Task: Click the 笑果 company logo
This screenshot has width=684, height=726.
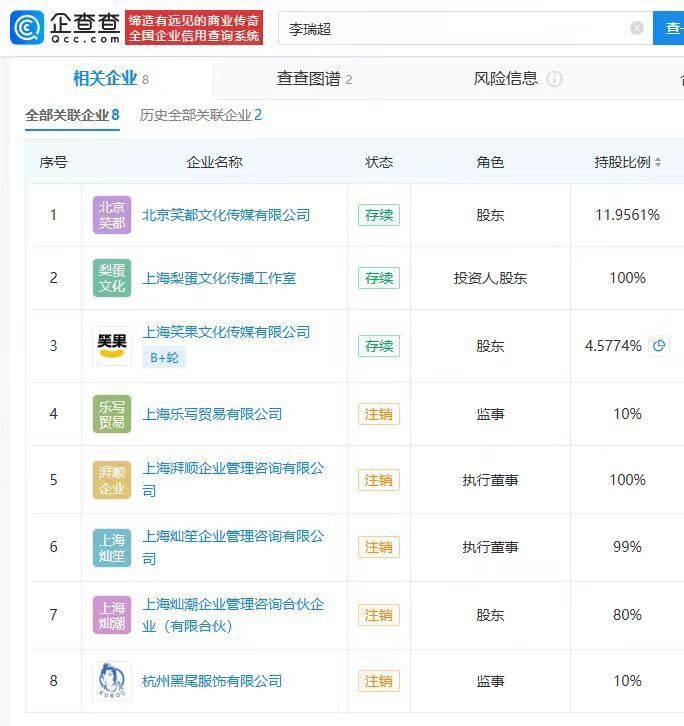Action: (112, 346)
